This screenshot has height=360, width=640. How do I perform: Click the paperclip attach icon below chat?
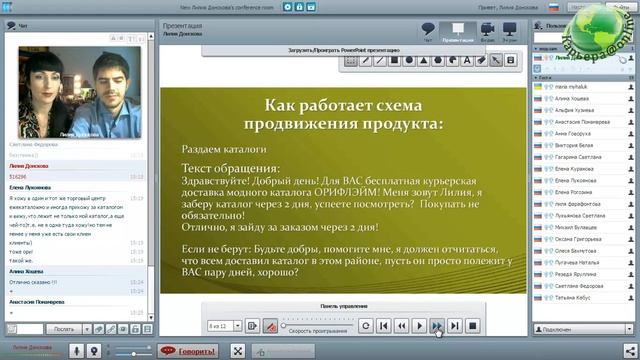click(99, 329)
